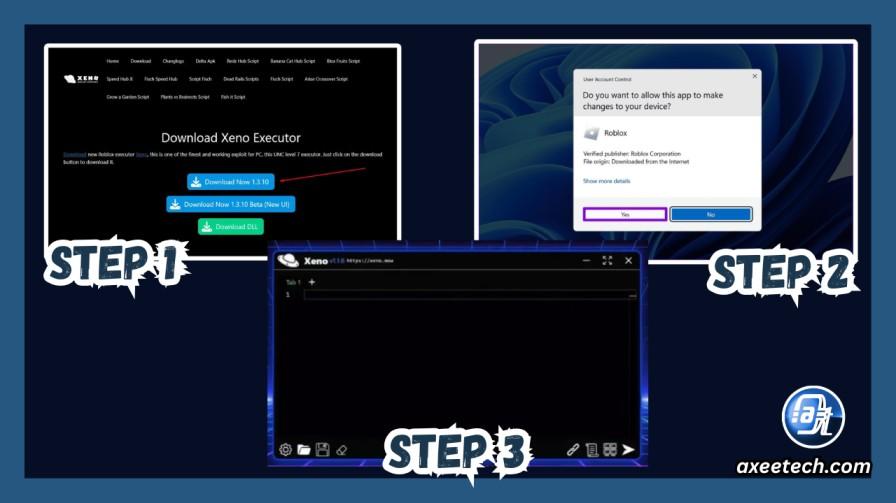The image size is (896, 503).
Task: Open Banana Cat Hub Script menu item
Action: [x=293, y=61]
